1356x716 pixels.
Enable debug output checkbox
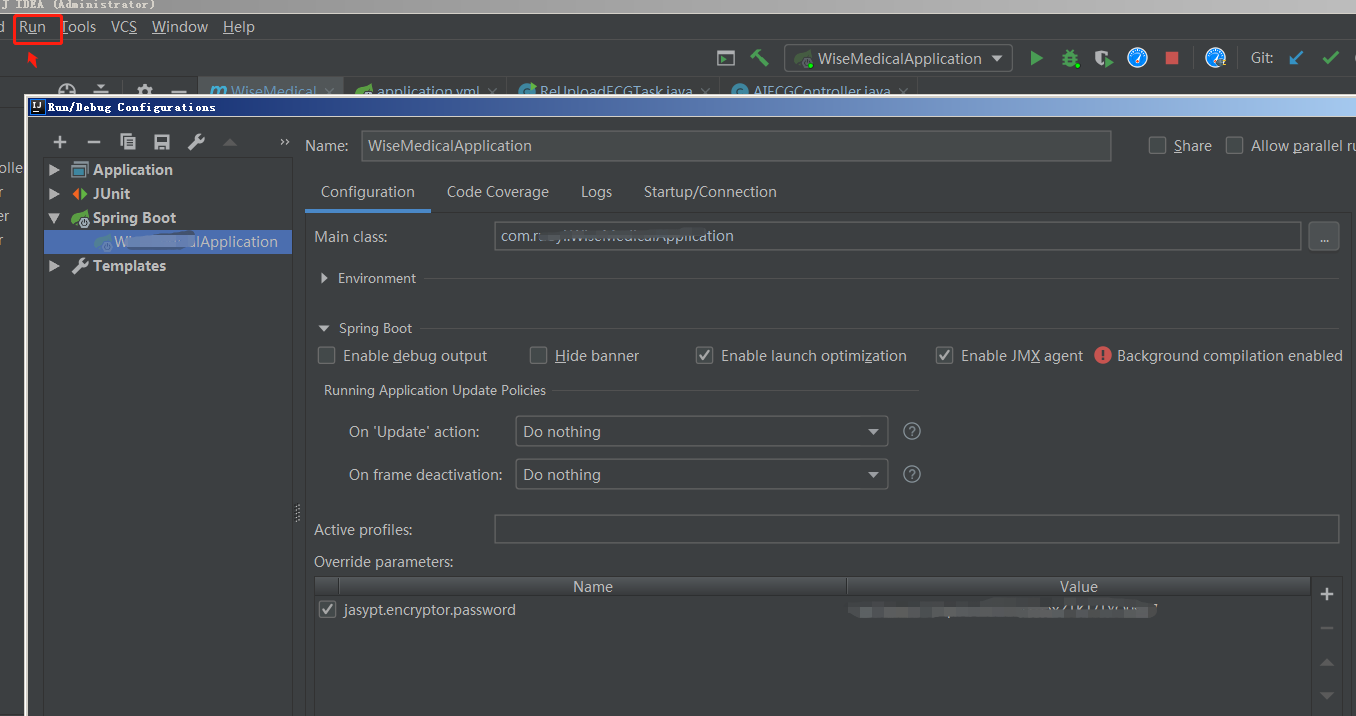(326, 355)
